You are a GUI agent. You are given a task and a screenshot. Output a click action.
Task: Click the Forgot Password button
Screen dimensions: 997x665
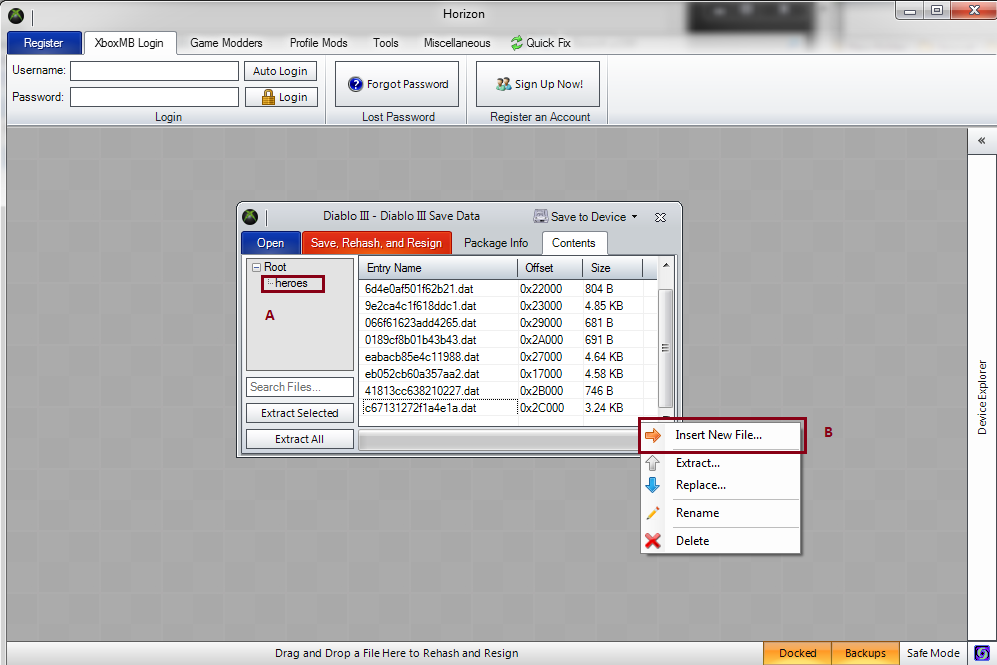pyautogui.click(x=397, y=84)
